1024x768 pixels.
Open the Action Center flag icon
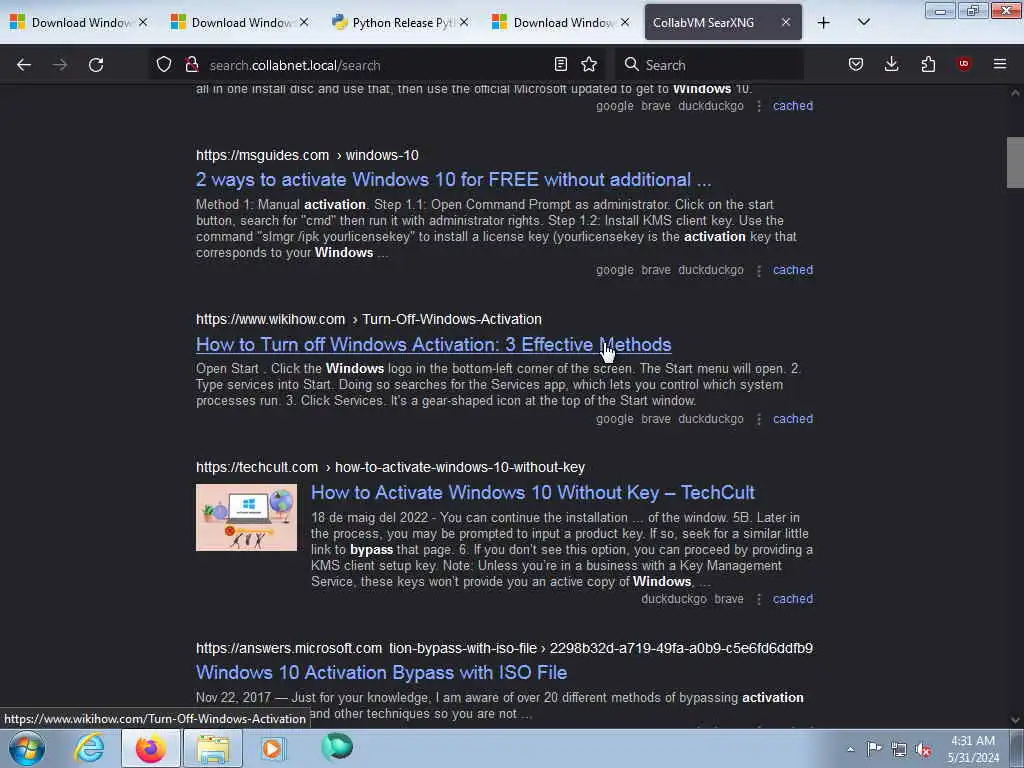[874, 749]
